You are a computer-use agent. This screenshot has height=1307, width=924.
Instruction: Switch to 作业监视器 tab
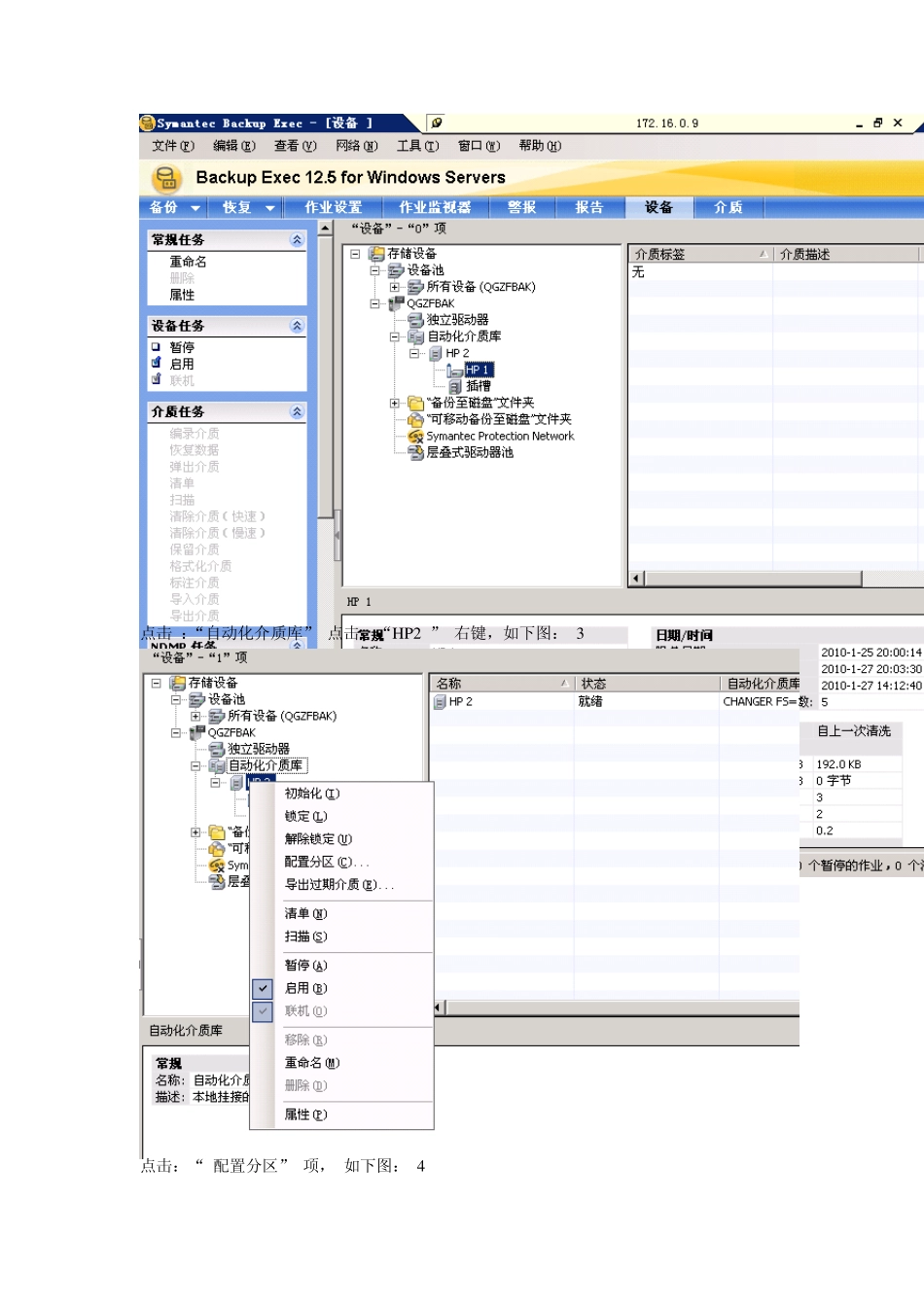coord(435,207)
